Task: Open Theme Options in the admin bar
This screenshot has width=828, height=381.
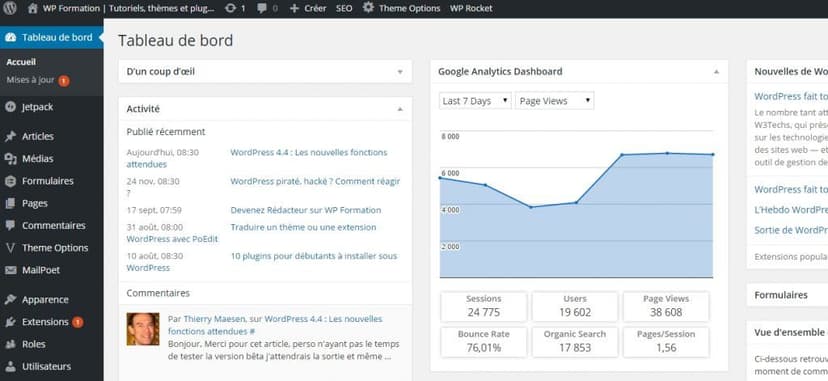Action: (409, 8)
